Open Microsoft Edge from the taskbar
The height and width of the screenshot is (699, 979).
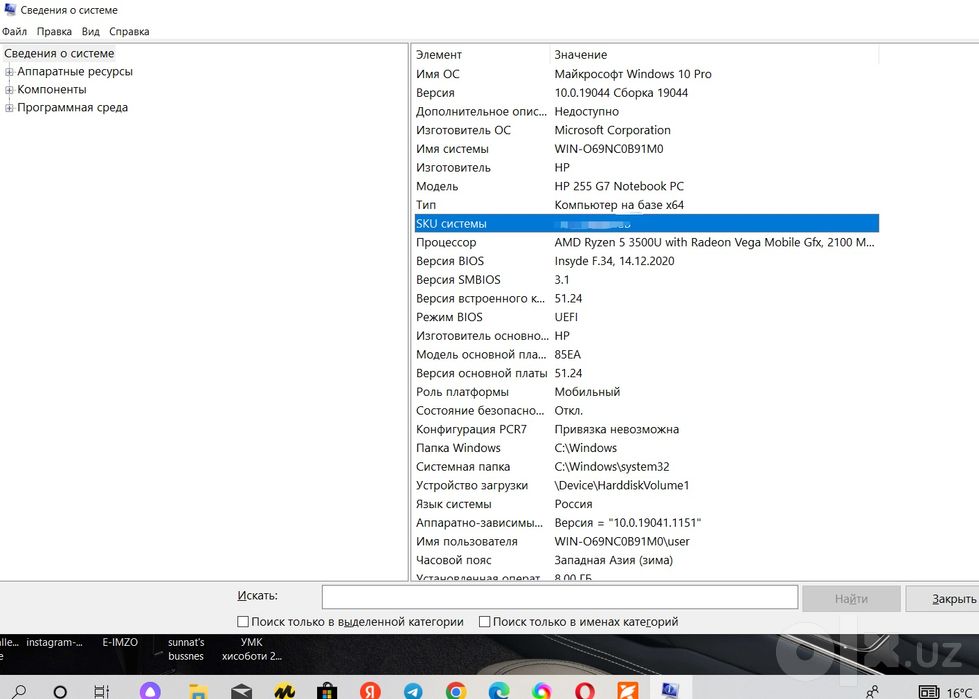[x=499, y=691]
